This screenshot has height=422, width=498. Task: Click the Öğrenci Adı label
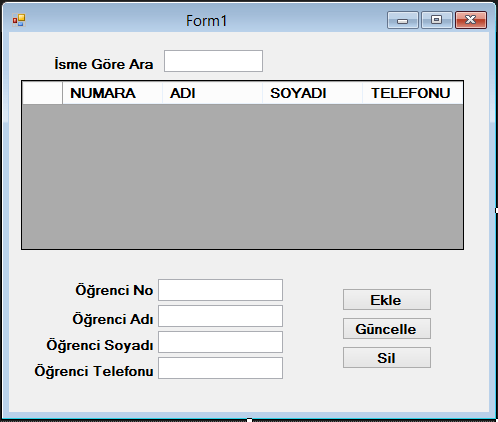coord(113,319)
